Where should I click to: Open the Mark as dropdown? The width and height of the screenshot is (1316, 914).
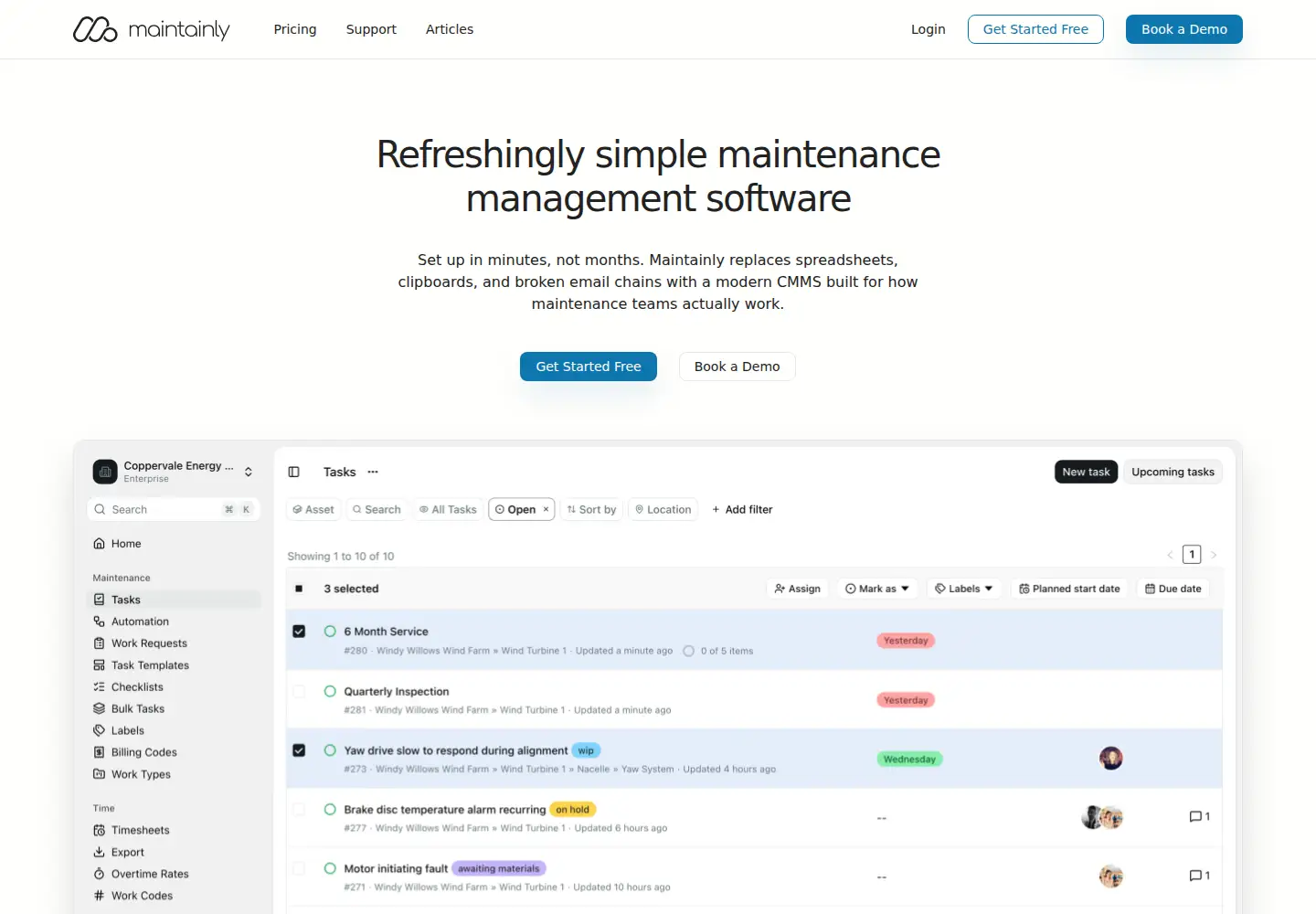click(x=877, y=589)
